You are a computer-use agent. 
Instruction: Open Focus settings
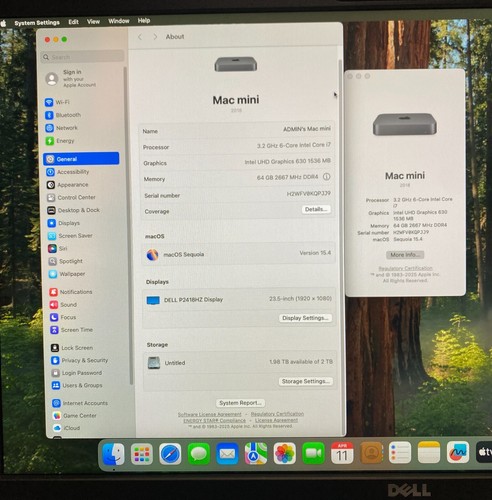[x=63, y=317]
